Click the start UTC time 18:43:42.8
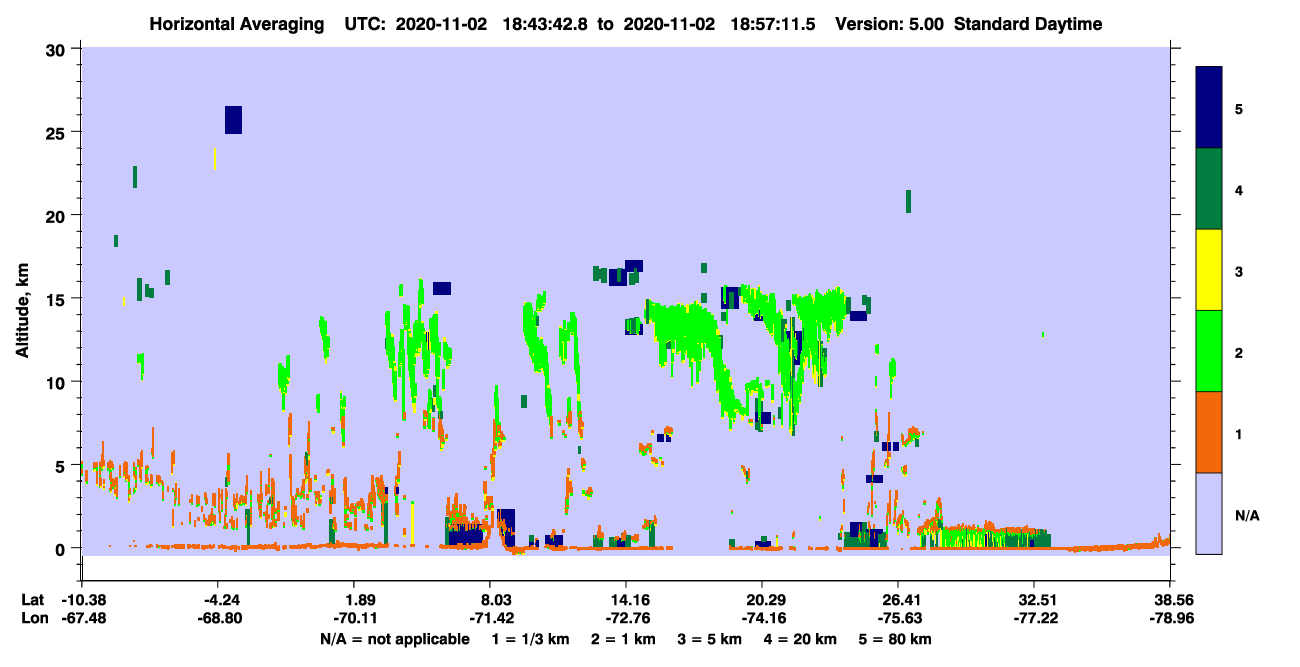 click(545, 24)
